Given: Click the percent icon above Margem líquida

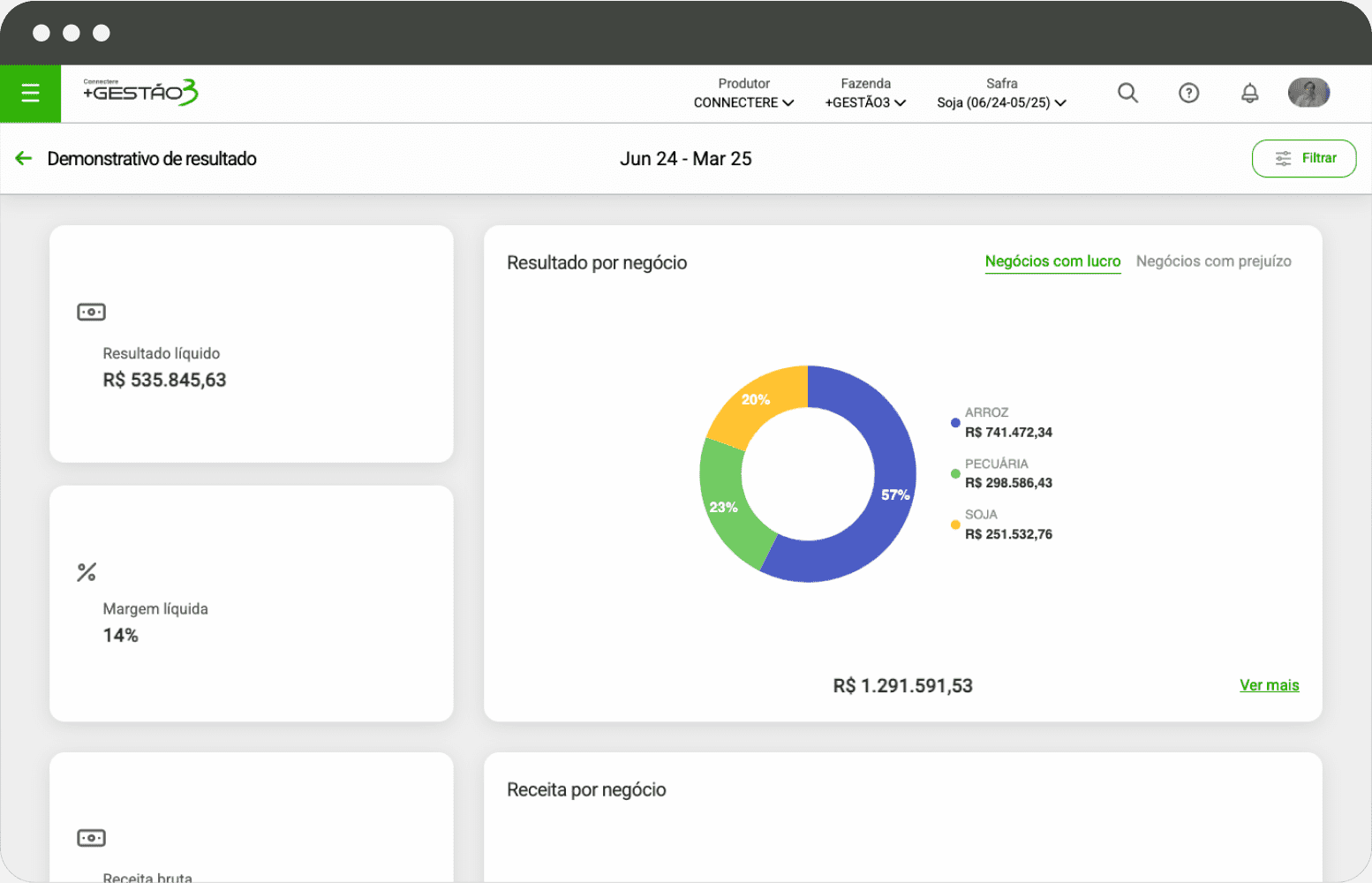Looking at the screenshot, I should coord(87,572).
